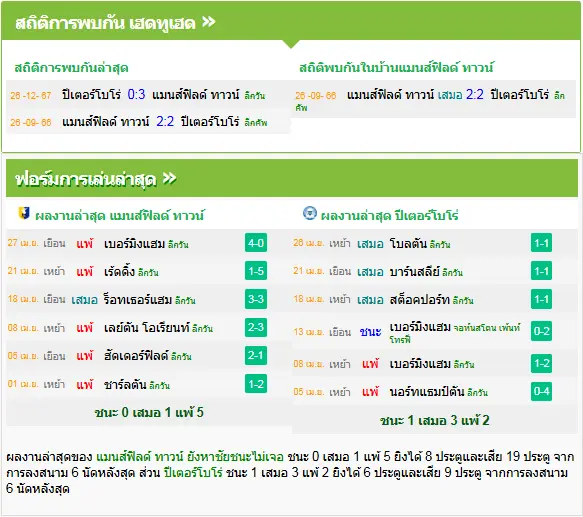Image resolution: width=583 pixels, height=517 pixels.
Task: Click ลีกคัพ tag in the recent meetings list
Action: coord(256,122)
